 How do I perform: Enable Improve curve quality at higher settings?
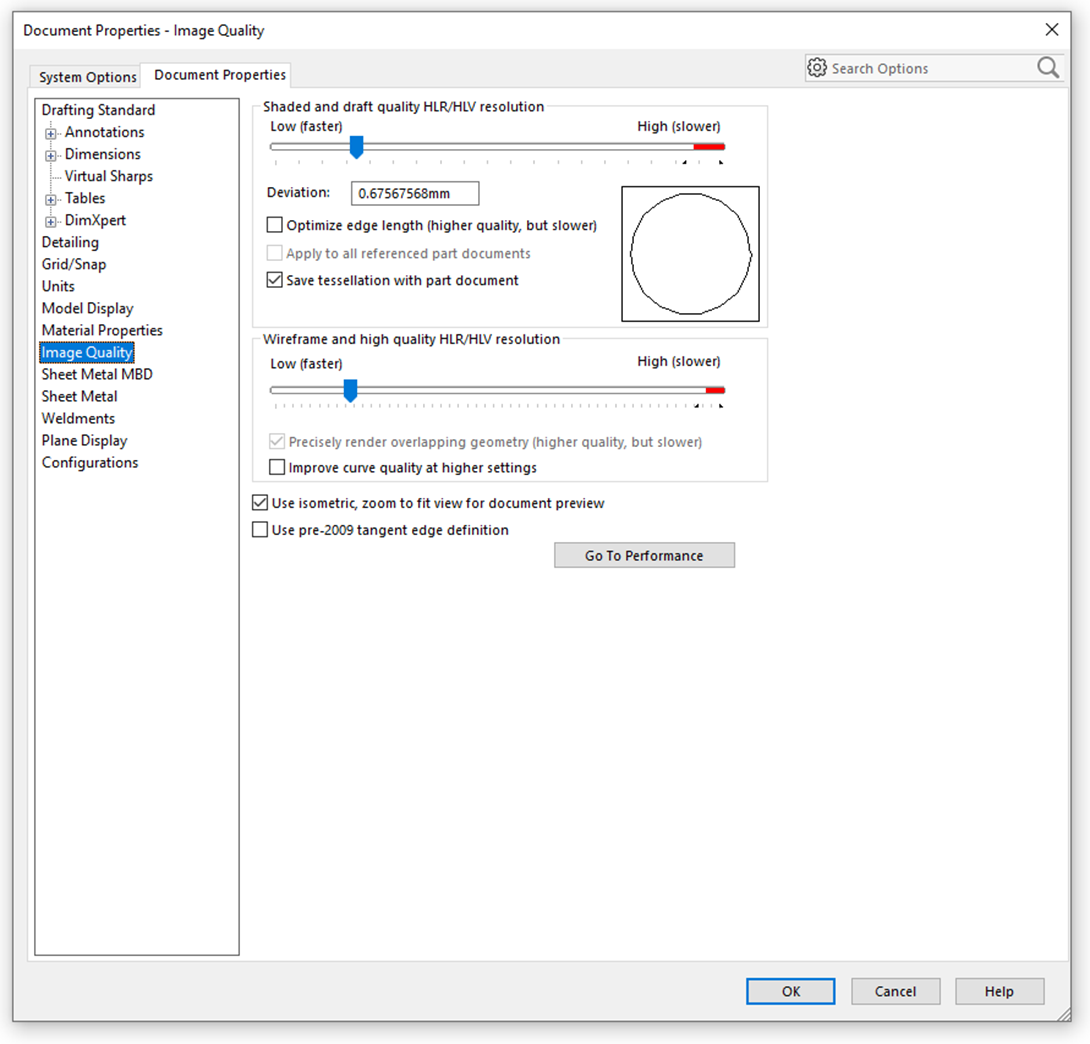pos(277,467)
